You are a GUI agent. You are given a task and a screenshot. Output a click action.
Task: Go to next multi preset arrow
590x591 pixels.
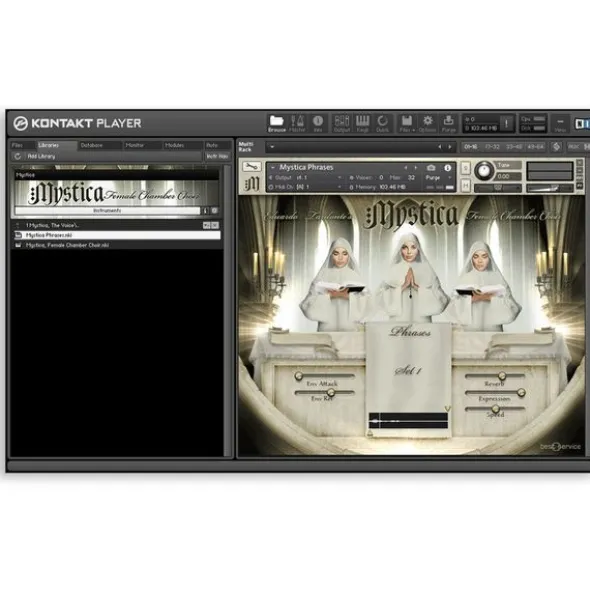pyautogui.click(x=450, y=147)
